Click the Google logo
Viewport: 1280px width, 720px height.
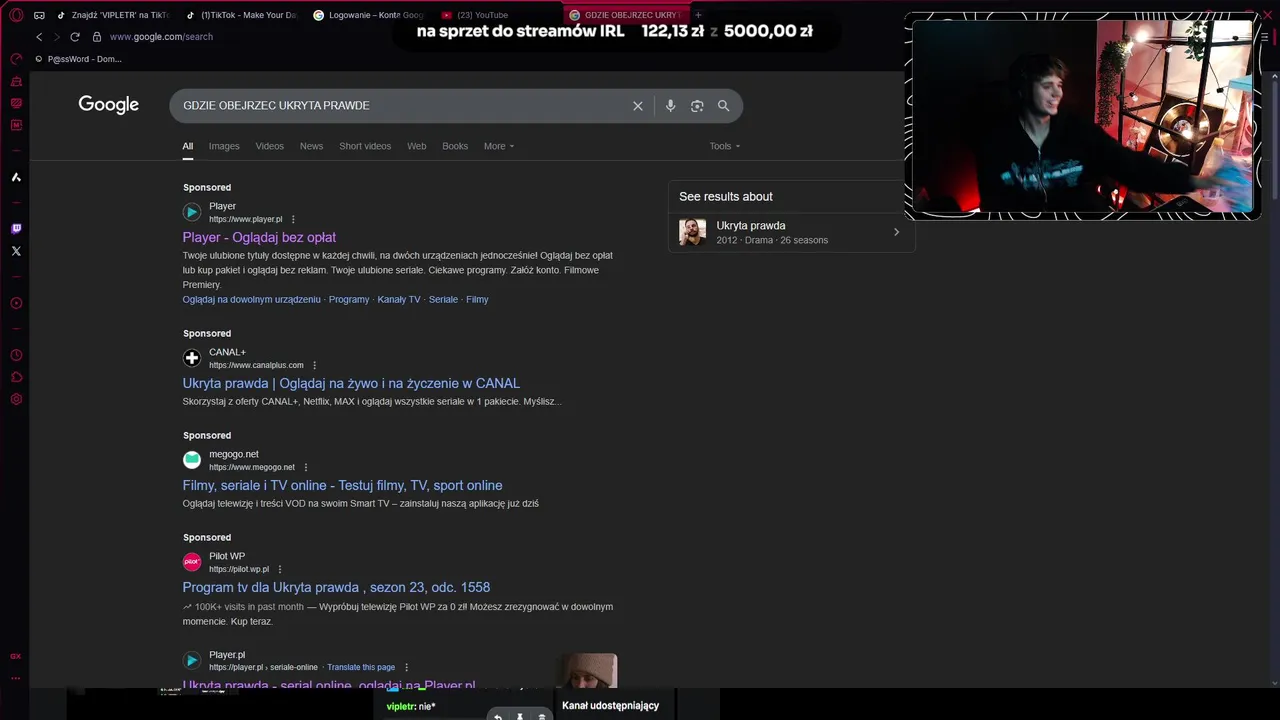(x=108, y=105)
